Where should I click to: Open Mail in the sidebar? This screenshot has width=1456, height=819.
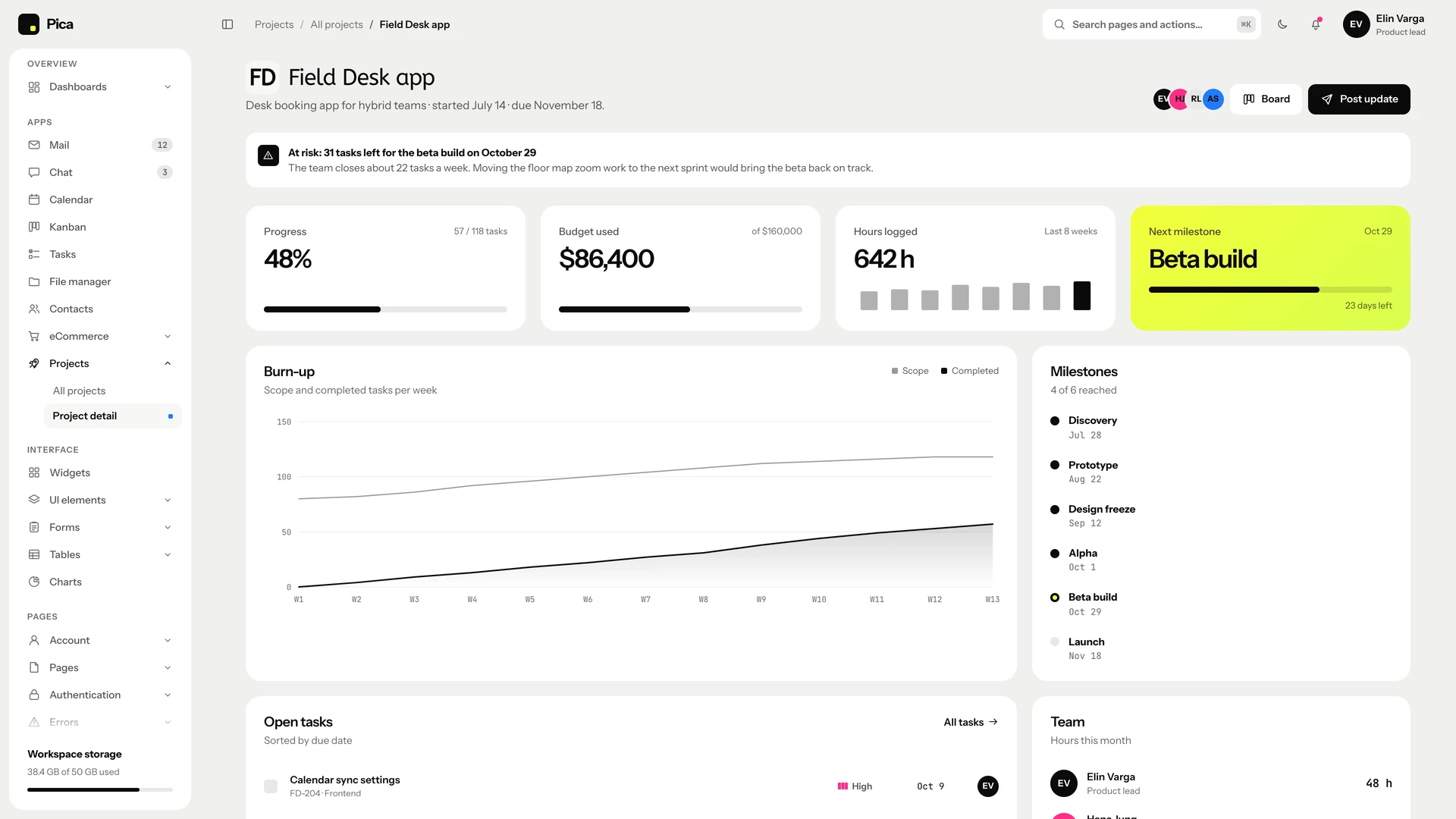click(x=100, y=145)
